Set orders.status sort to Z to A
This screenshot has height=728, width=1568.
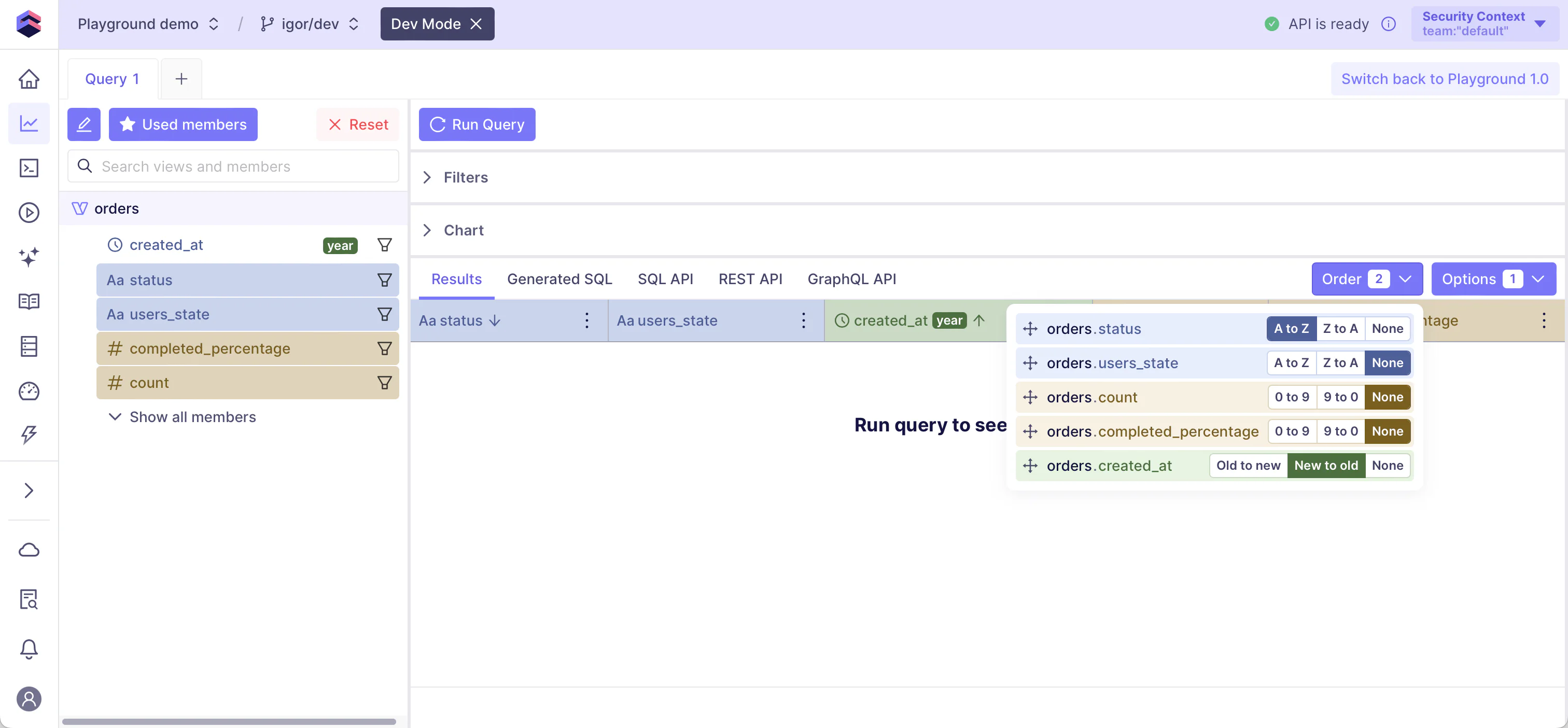[x=1340, y=329]
